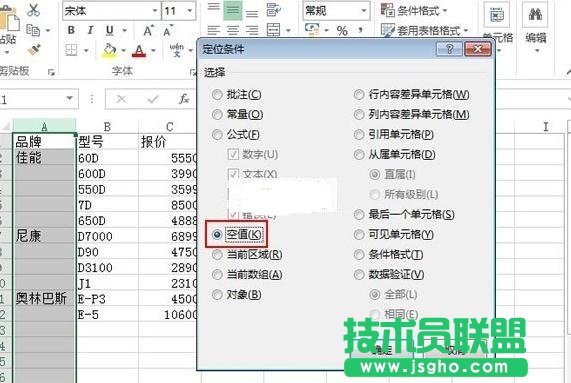Click the dialog Help question mark button
The image size is (571, 383).
449,49
